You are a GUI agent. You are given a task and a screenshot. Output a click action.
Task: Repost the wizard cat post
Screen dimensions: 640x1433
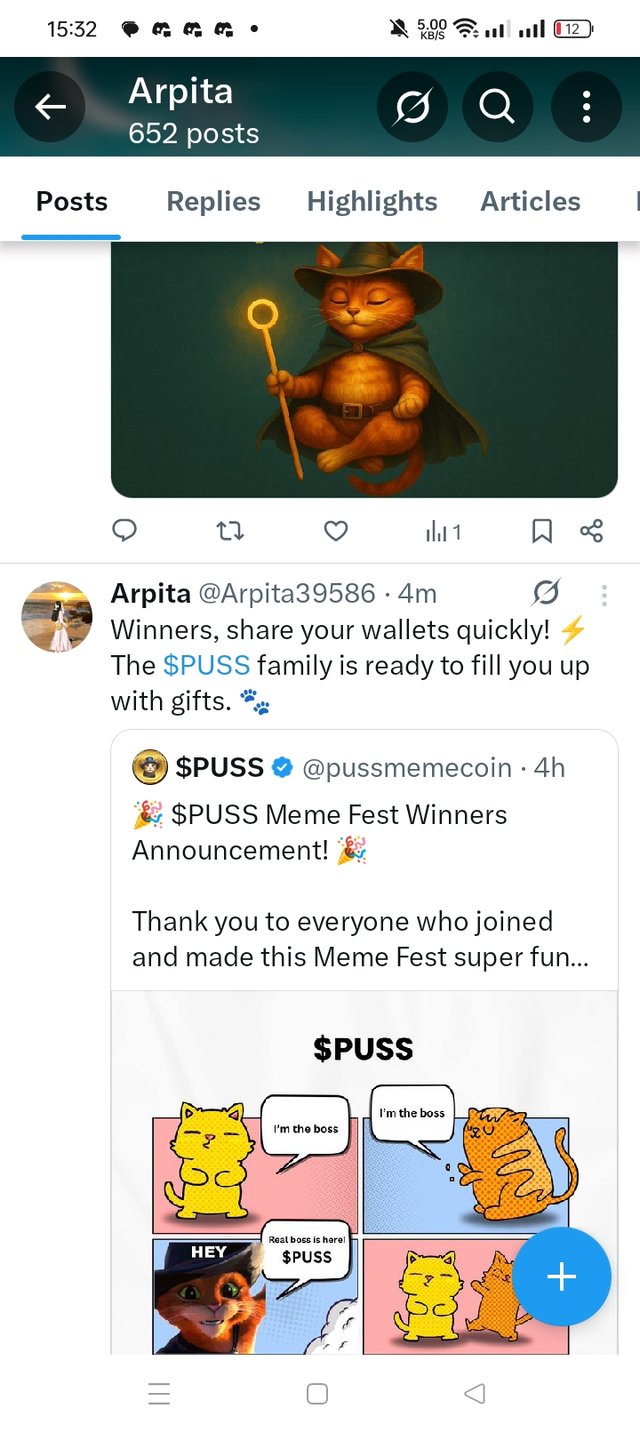click(x=230, y=531)
